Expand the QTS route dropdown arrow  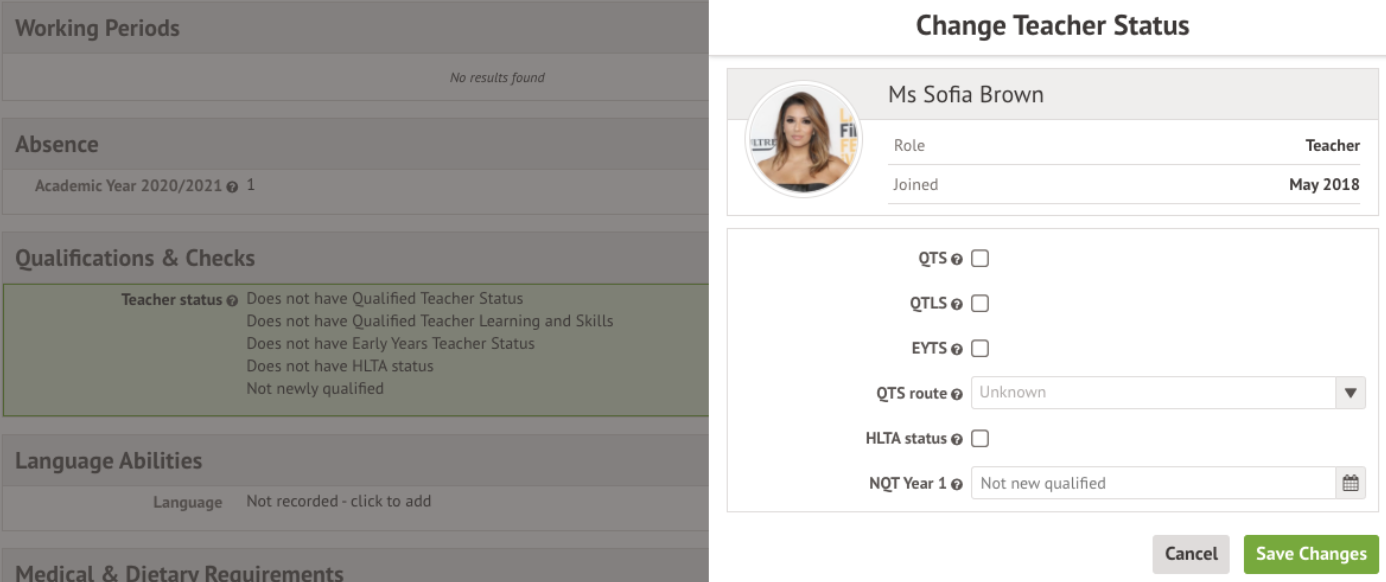tap(1350, 393)
